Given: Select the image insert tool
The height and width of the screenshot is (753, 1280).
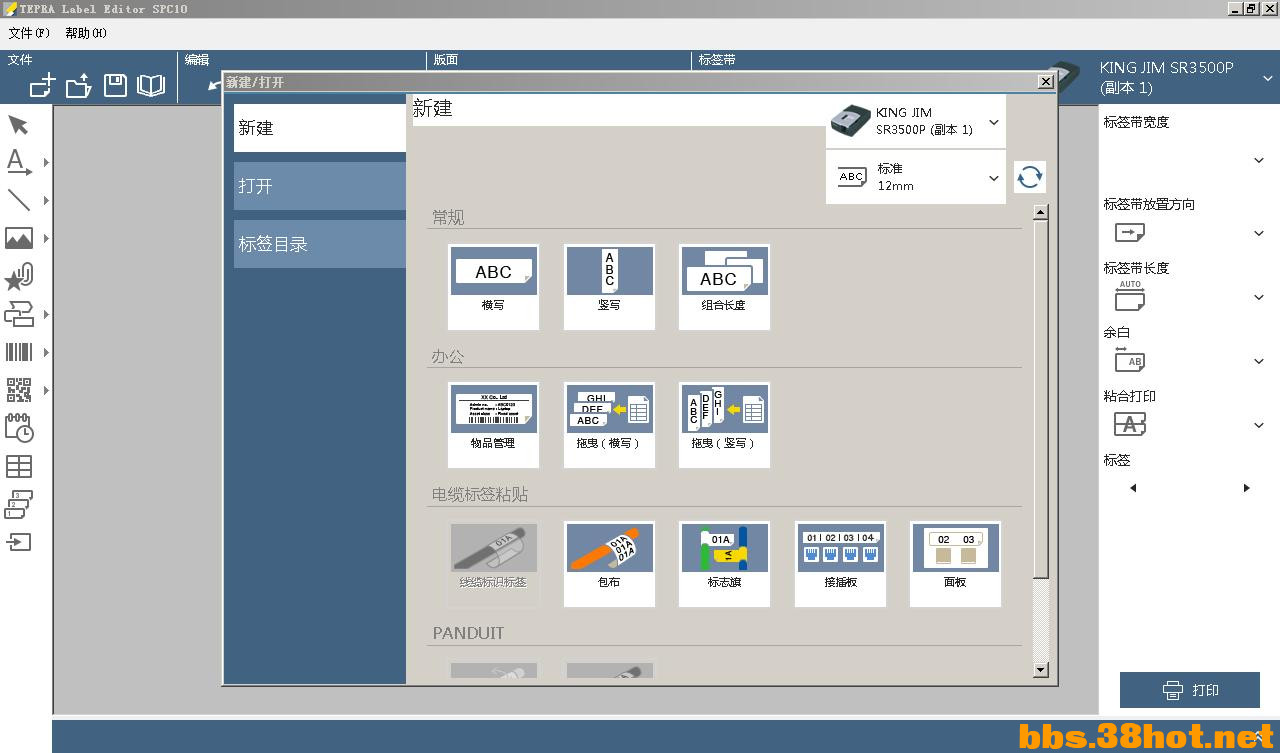Looking at the screenshot, I should click(18, 238).
